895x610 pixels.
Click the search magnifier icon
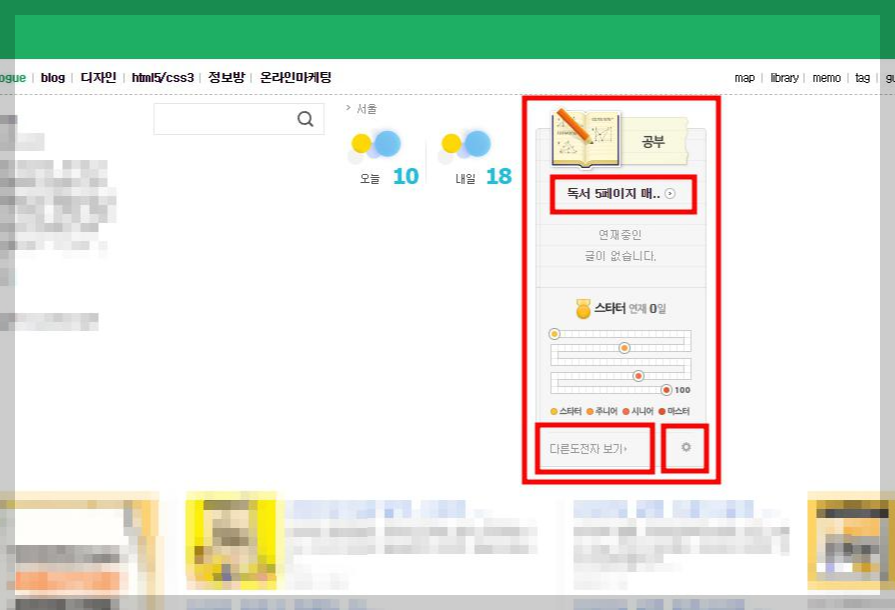pyautogui.click(x=305, y=118)
